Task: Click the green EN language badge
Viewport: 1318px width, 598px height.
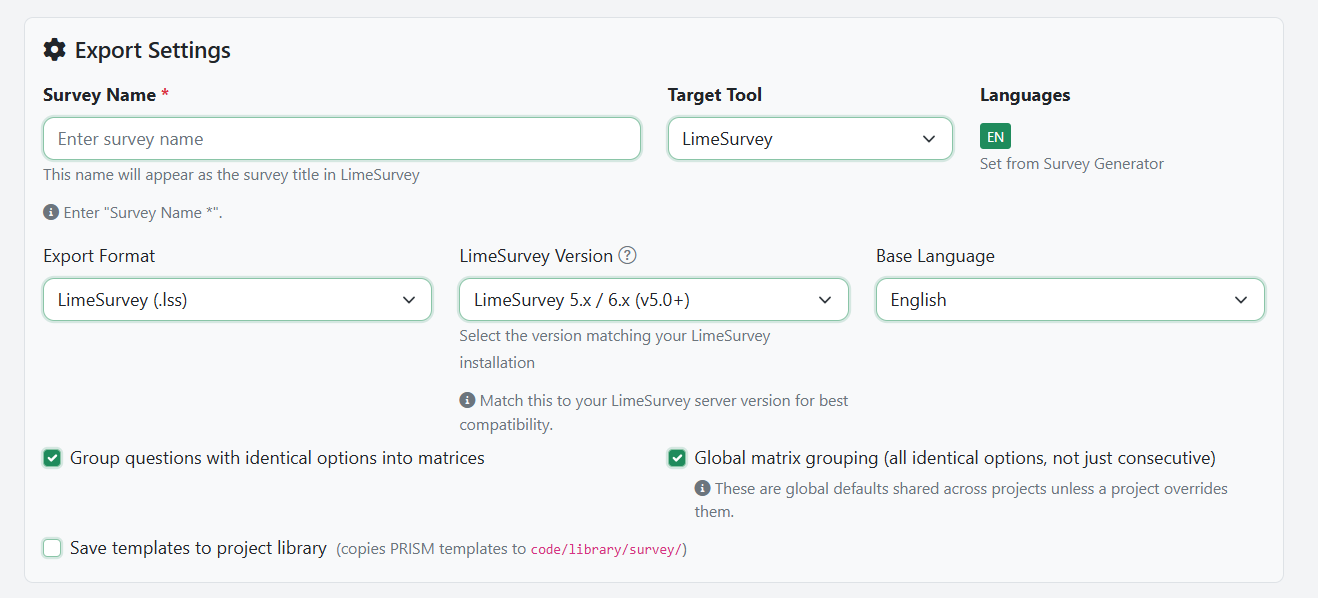Action: point(995,136)
